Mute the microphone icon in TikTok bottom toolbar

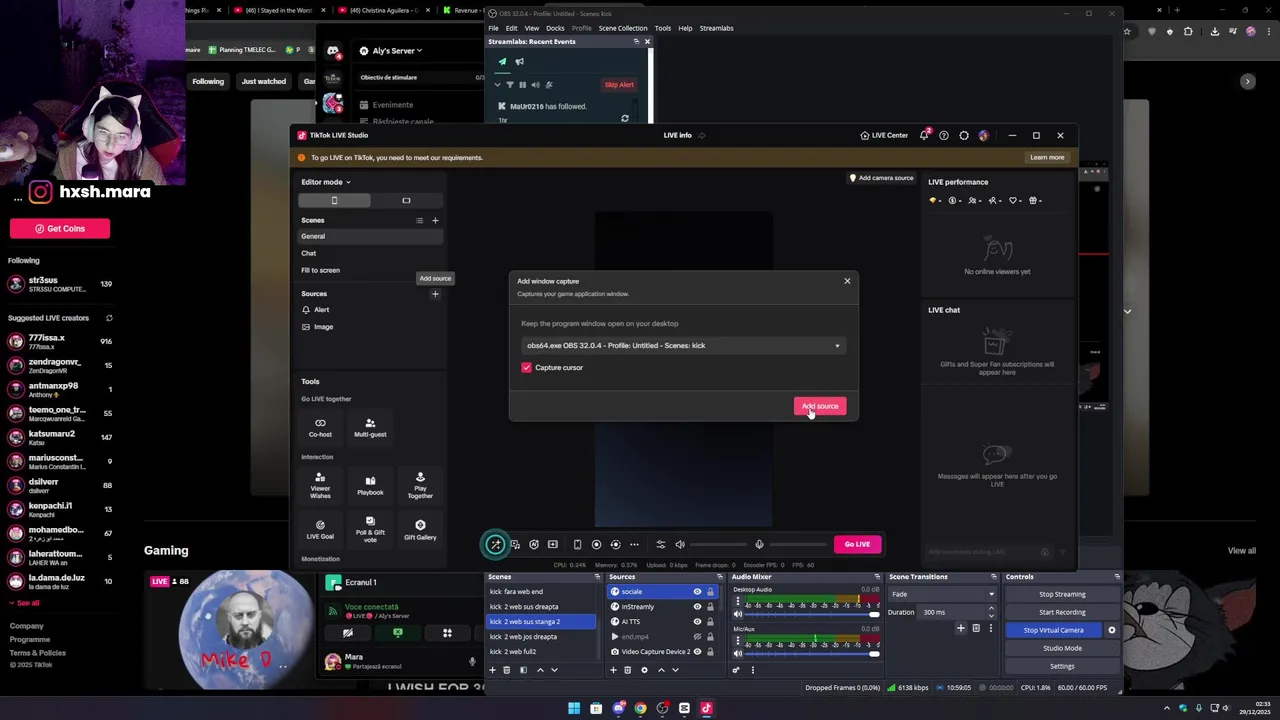tap(759, 544)
